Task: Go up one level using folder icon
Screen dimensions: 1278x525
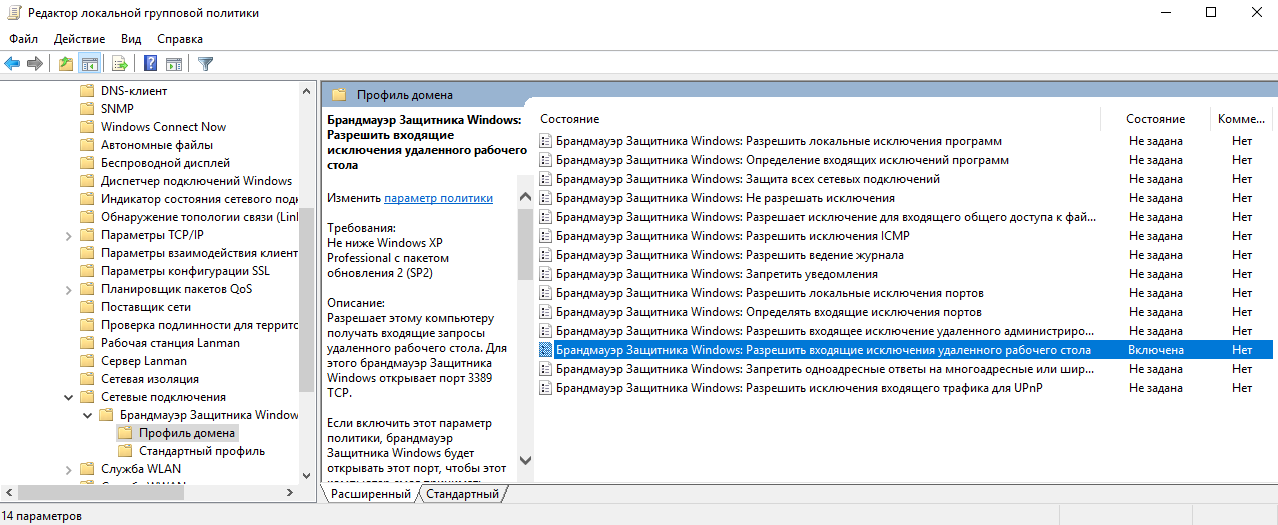Action: 66,64
